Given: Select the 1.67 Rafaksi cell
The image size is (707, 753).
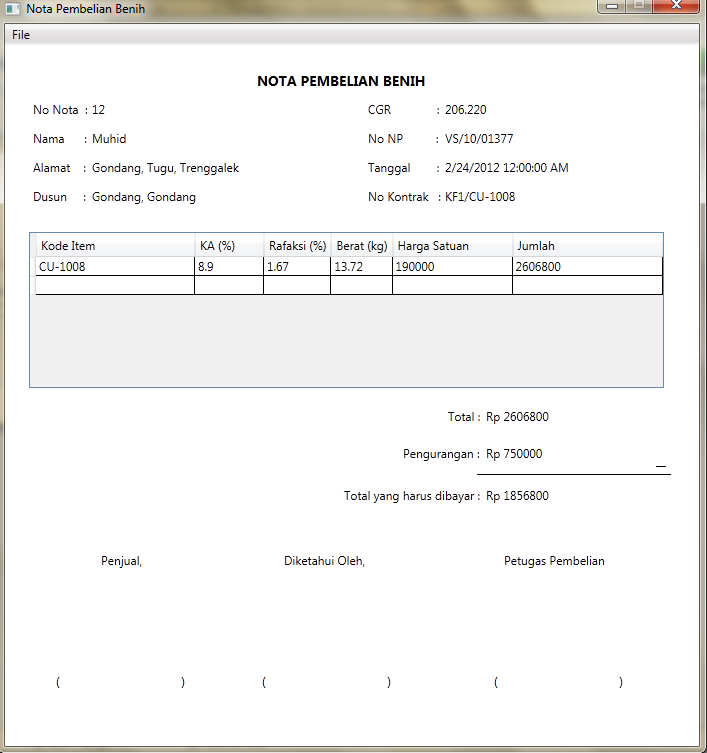Looking at the screenshot, I should (297, 267).
